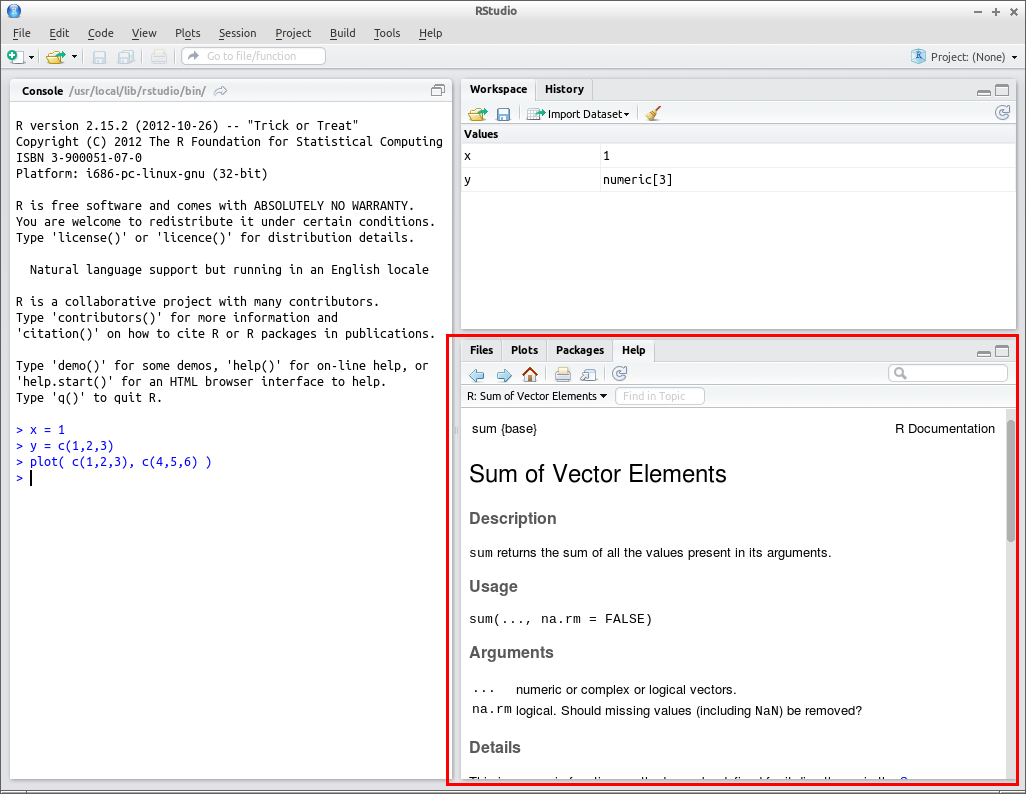Click the Save all documents icon
This screenshot has height=794, width=1026.
pyautogui.click(x=126, y=58)
